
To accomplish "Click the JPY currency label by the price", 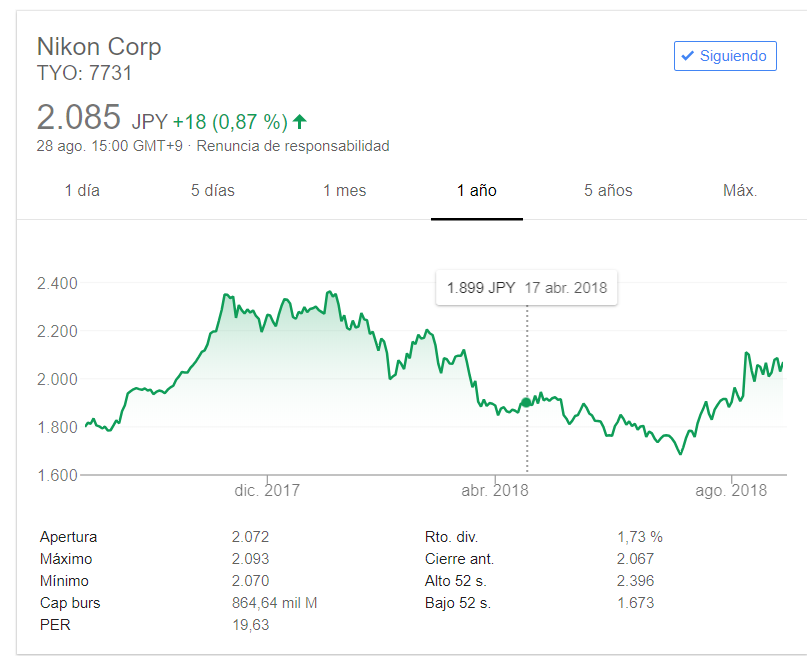I will click(149, 122).
